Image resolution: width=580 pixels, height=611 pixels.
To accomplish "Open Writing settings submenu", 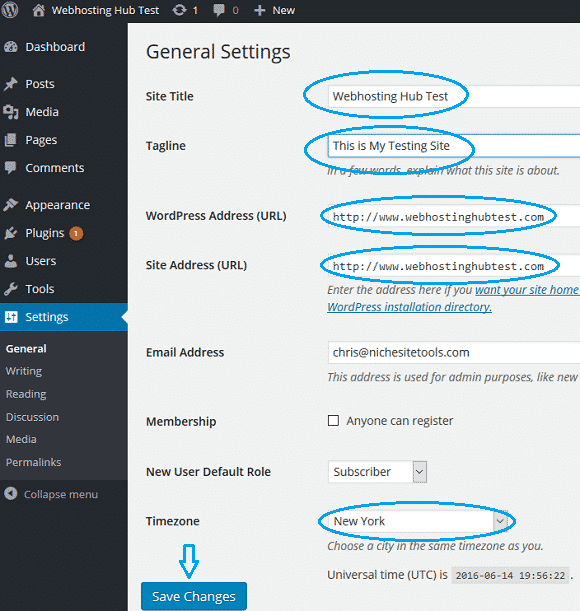I will pyautogui.click(x=24, y=371).
